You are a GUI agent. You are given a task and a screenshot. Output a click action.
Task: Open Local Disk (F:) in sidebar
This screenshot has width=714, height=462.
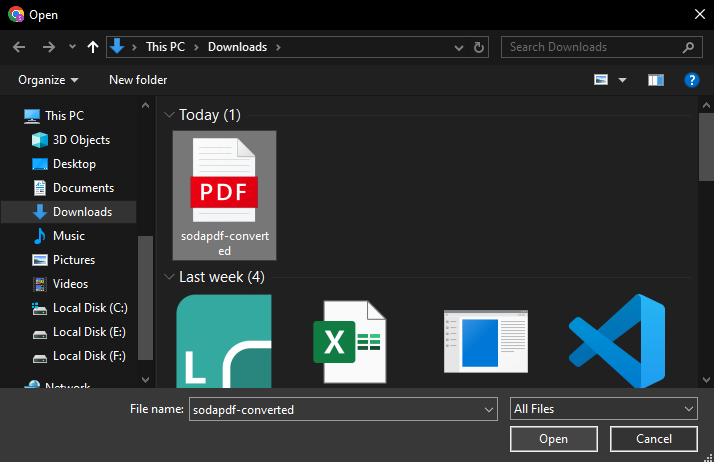click(89, 356)
